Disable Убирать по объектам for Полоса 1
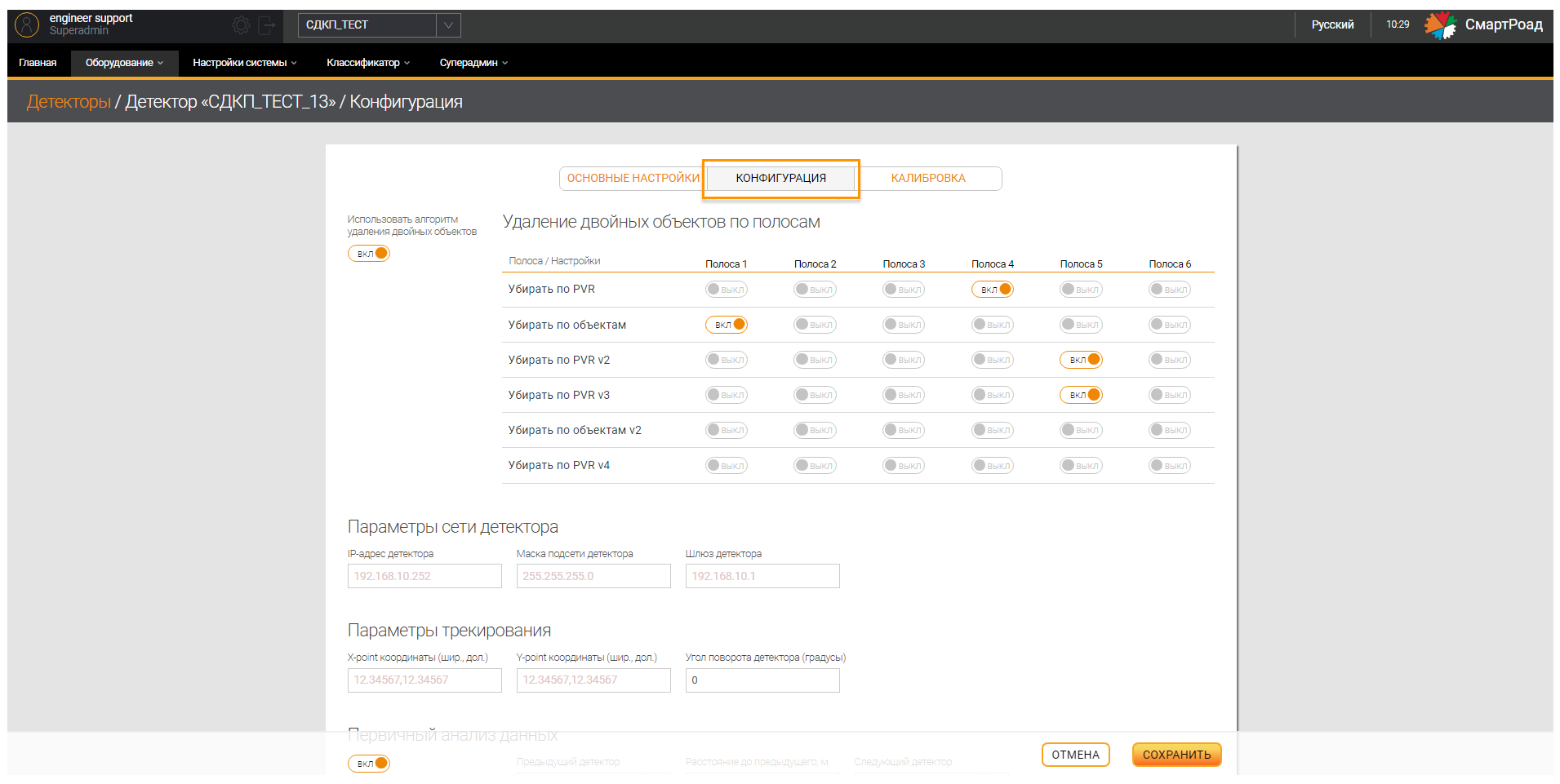This screenshot has height=784, width=1560. coord(727,325)
